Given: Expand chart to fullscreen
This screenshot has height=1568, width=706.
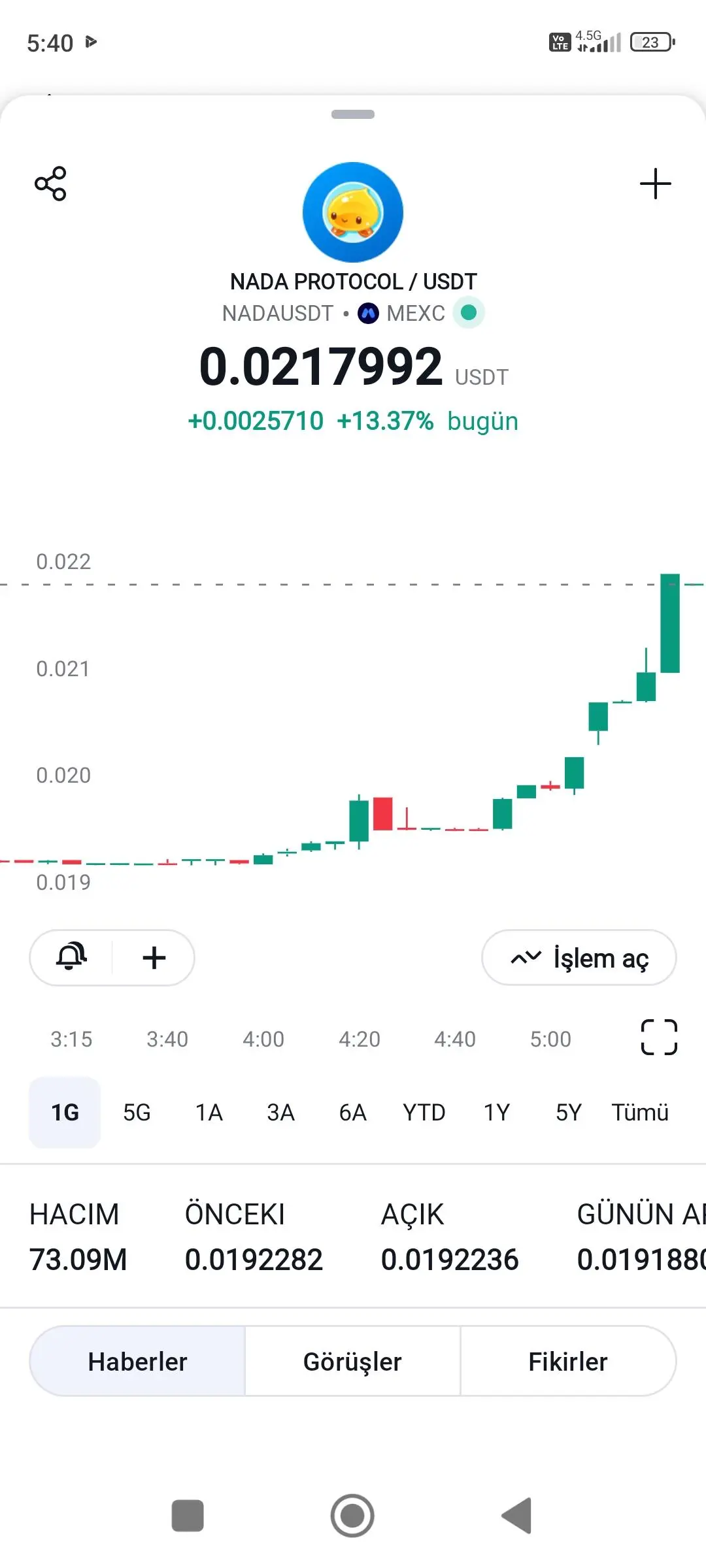Looking at the screenshot, I should pyautogui.click(x=659, y=1037).
